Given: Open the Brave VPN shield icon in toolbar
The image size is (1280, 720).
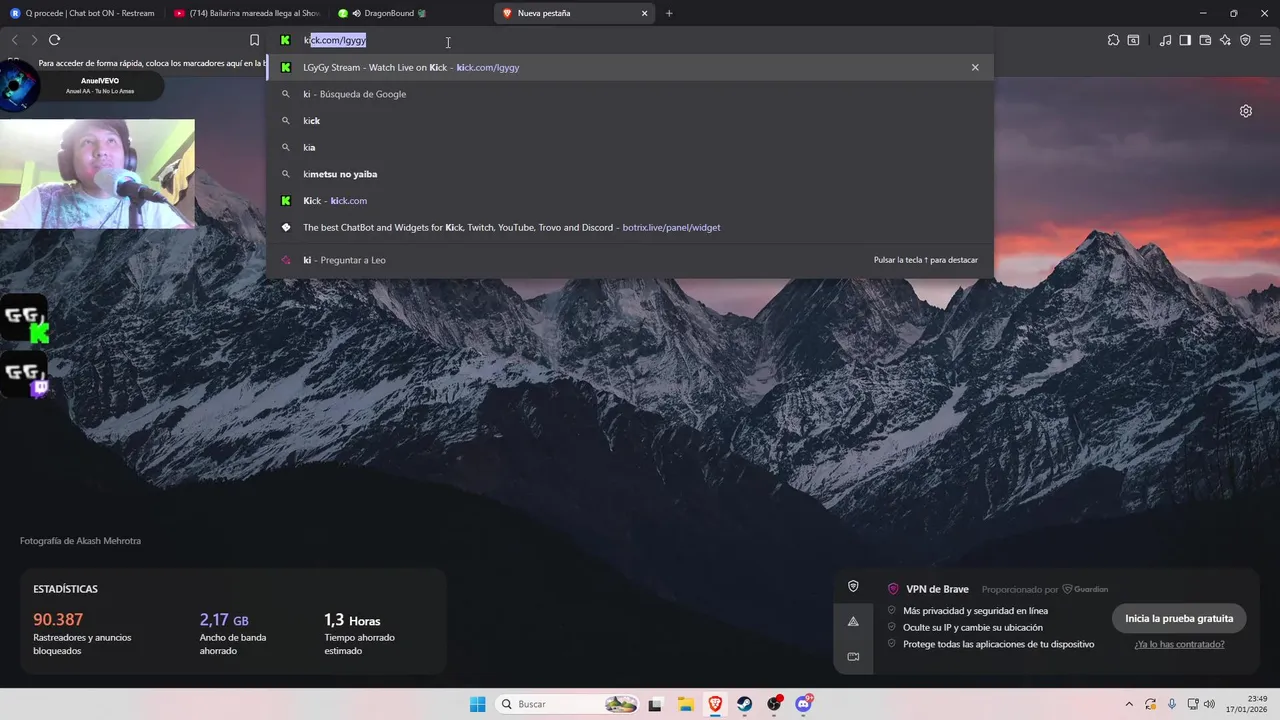Looking at the screenshot, I should (x=1245, y=40).
